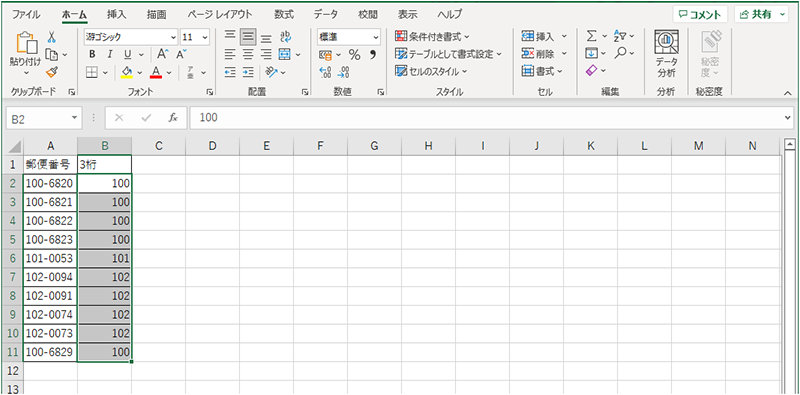Viewport: 800px width, 395px height.
Task: Click the Format Painter brush icon
Action: click(52, 72)
